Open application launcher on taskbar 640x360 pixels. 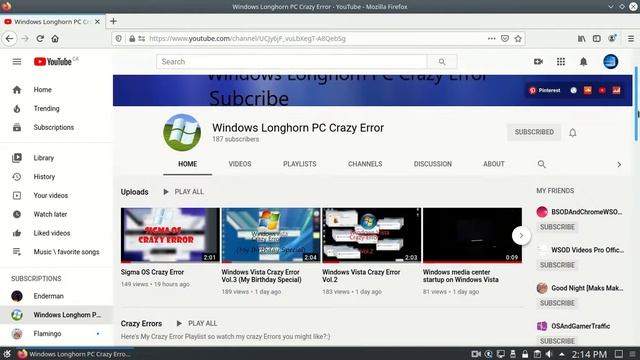click(7, 354)
